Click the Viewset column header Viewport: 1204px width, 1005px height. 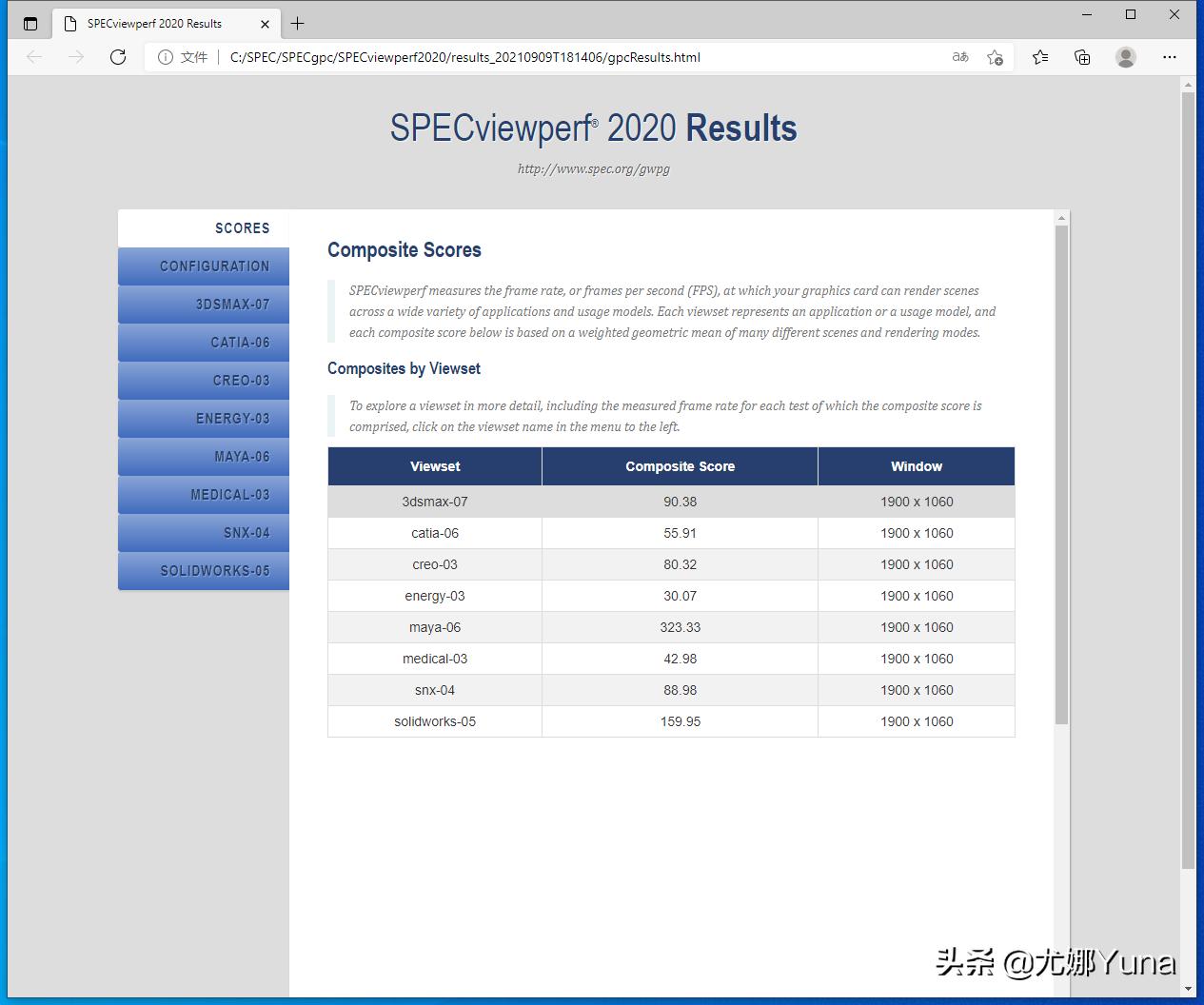[435, 466]
